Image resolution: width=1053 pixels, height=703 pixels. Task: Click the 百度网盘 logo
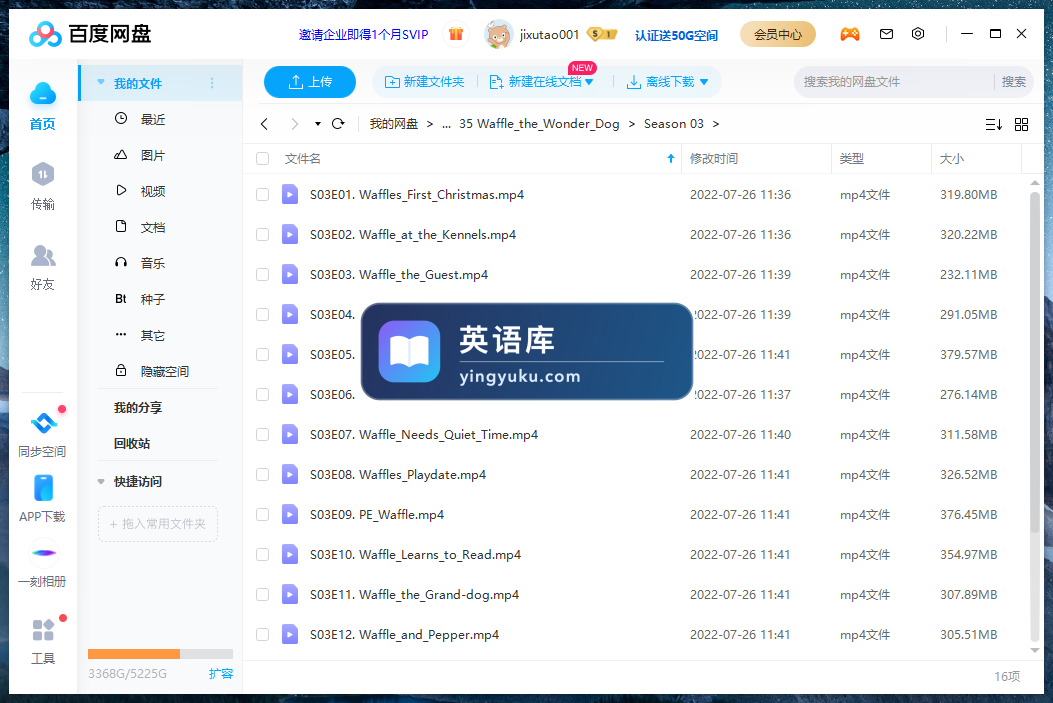point(90,34)
